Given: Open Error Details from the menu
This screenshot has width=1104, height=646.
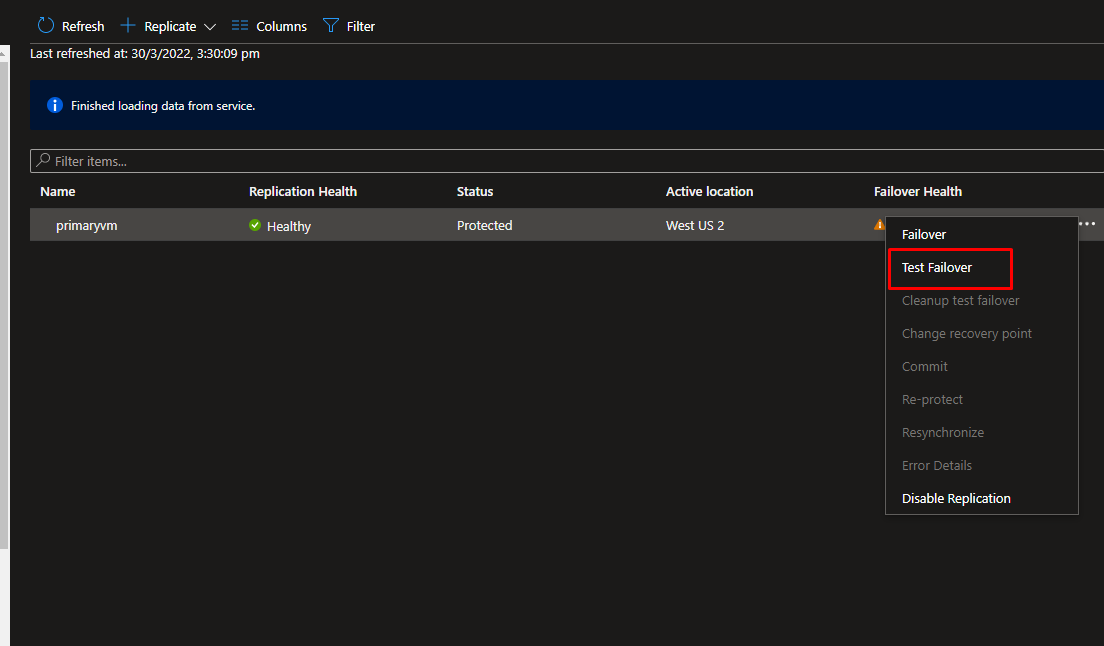Looking at the screenshot, I should pyautogui.click(x=936, y=465).
